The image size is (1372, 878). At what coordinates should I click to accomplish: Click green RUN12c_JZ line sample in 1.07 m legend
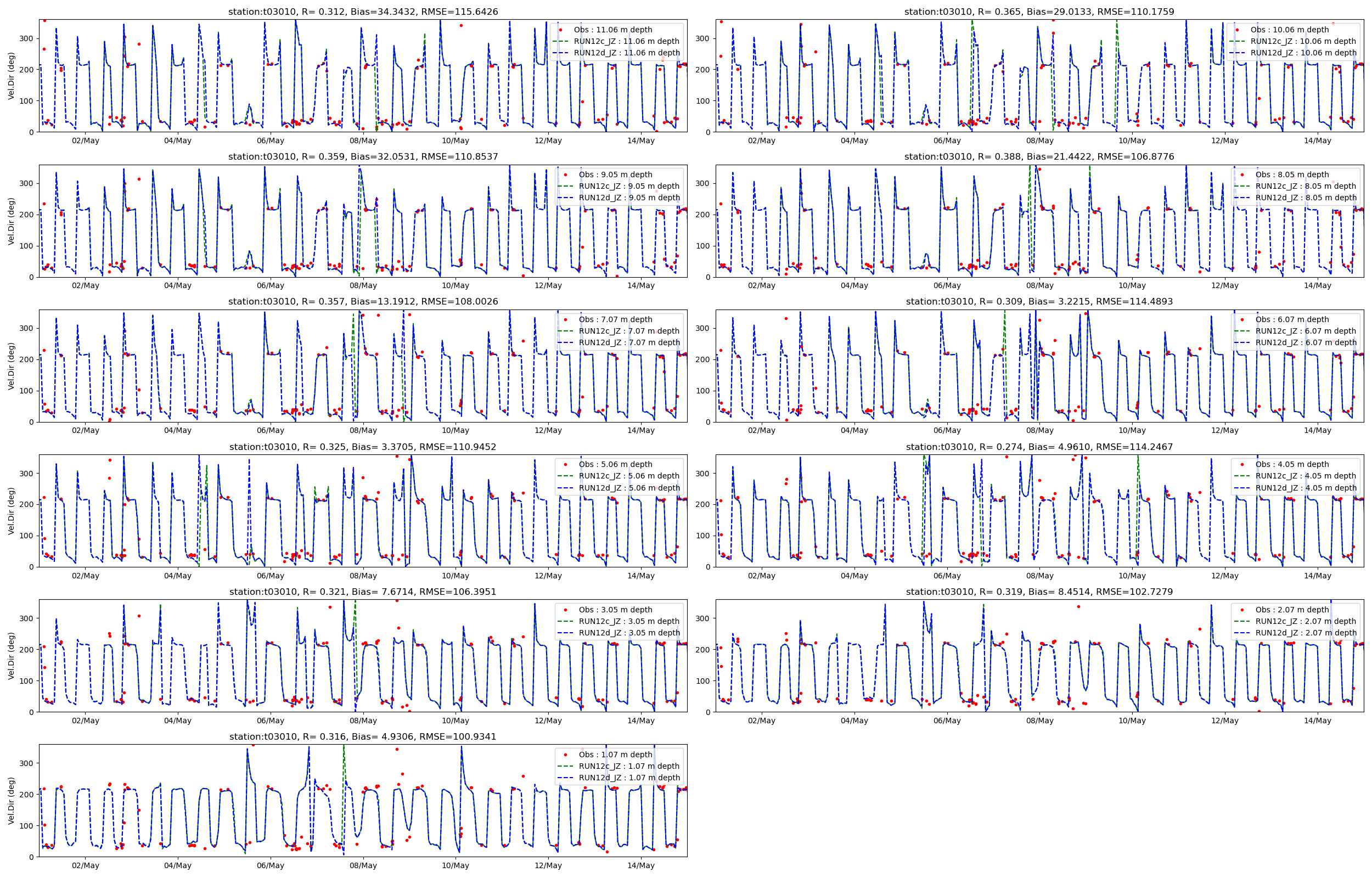coord(565,766)
